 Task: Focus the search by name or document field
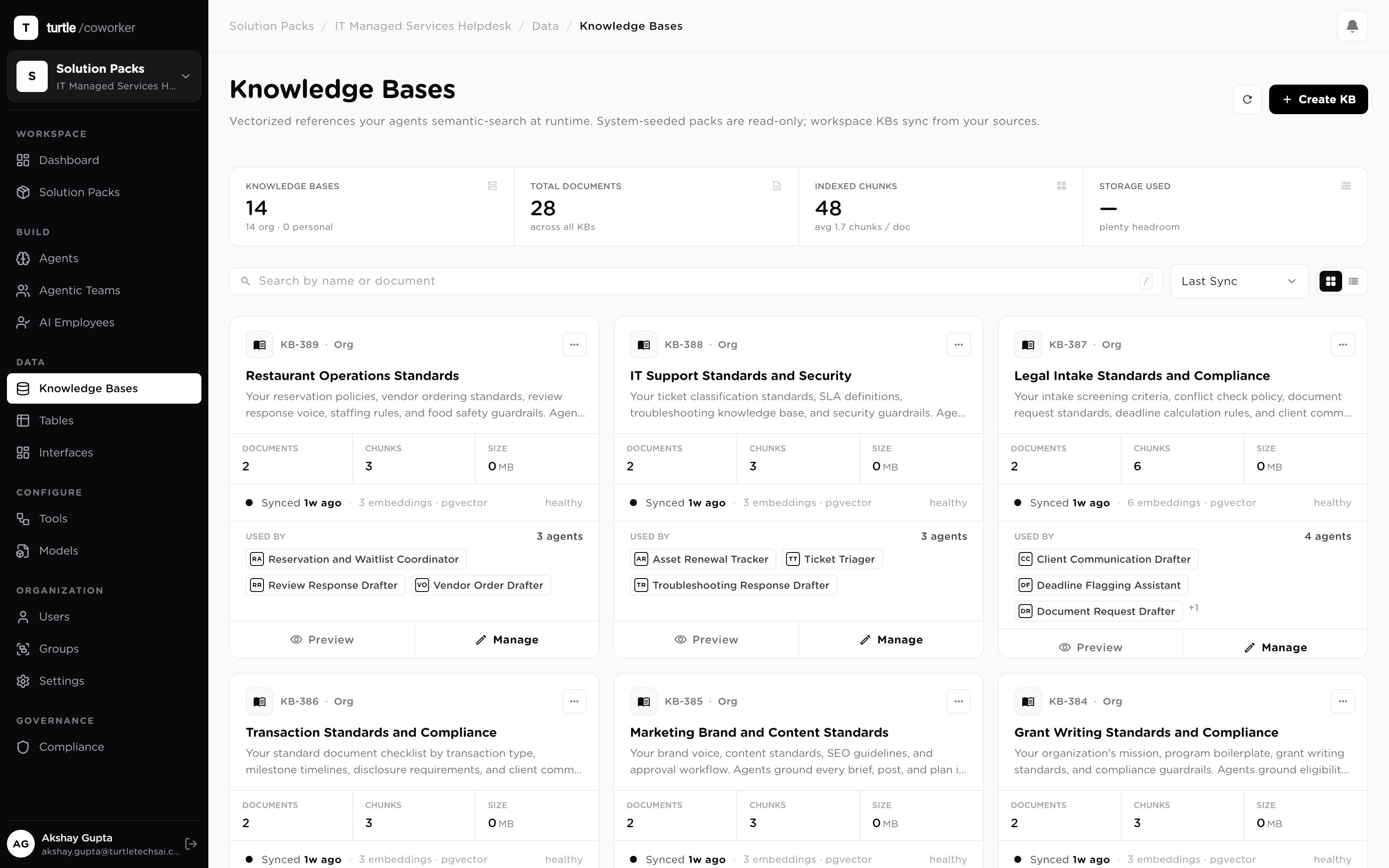click(x=696, y=281)
